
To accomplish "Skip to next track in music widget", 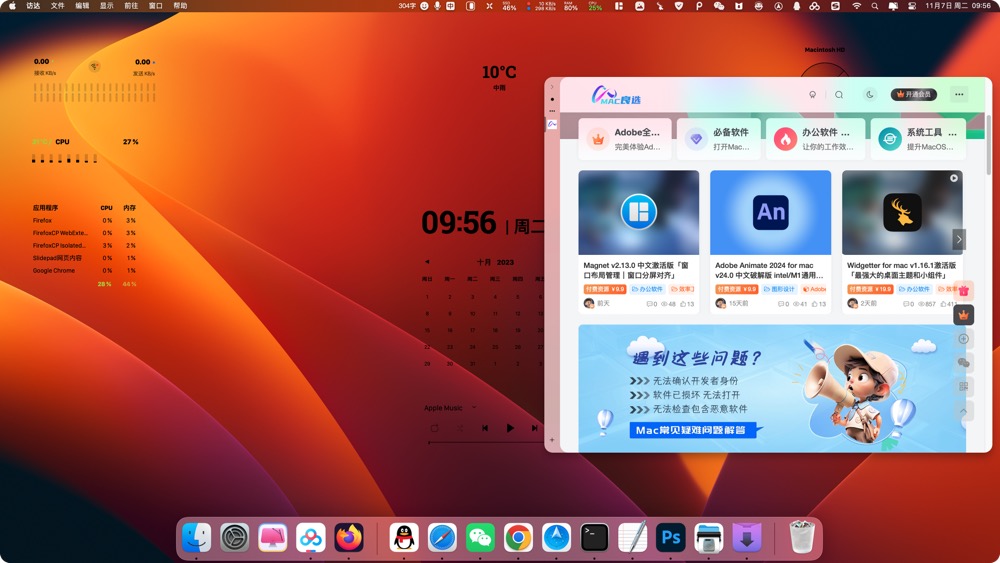I will point(534,428).
